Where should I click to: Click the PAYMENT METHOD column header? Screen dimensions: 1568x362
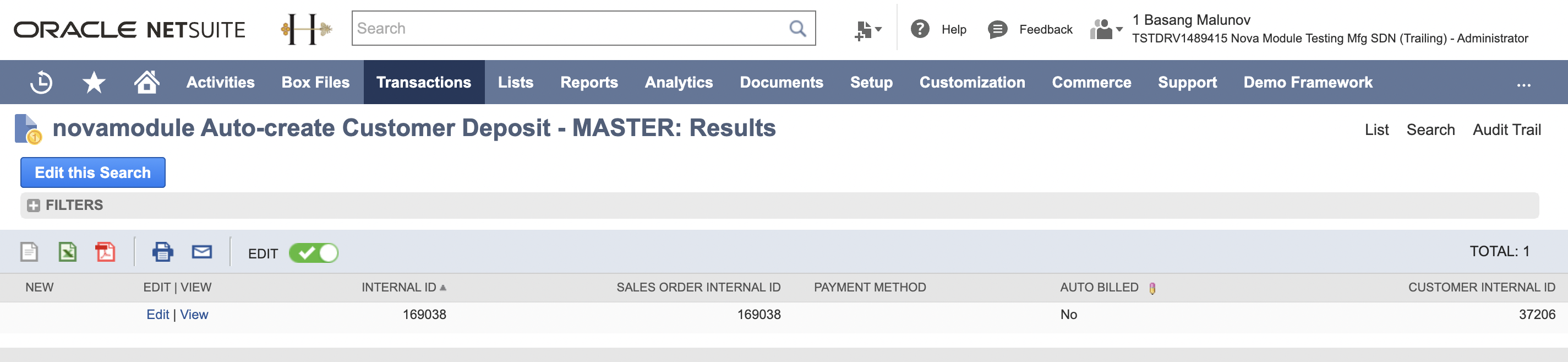click(x=870, y=287)
